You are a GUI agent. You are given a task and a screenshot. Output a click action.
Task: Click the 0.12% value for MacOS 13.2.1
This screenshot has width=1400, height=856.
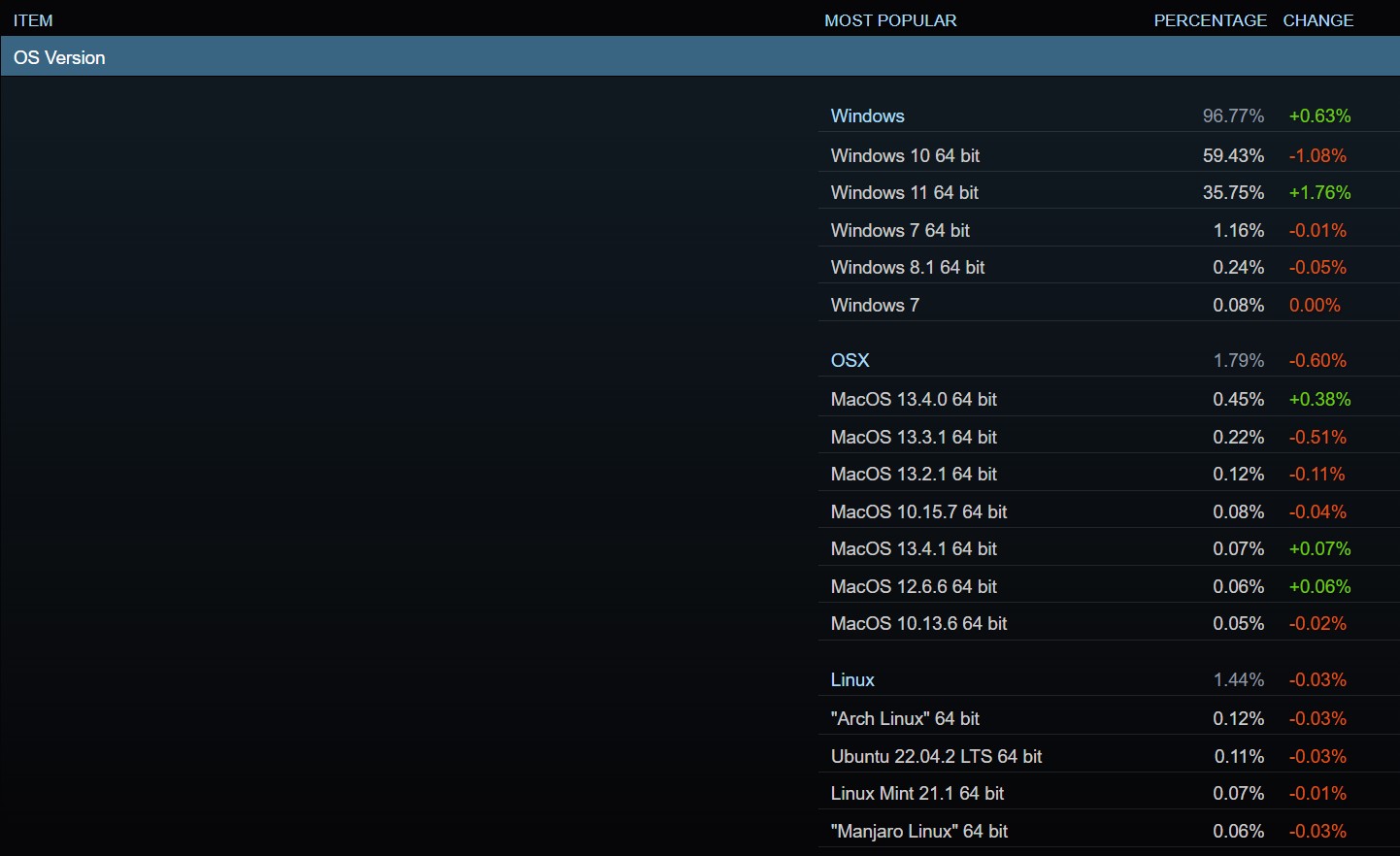coord(1238,474)
